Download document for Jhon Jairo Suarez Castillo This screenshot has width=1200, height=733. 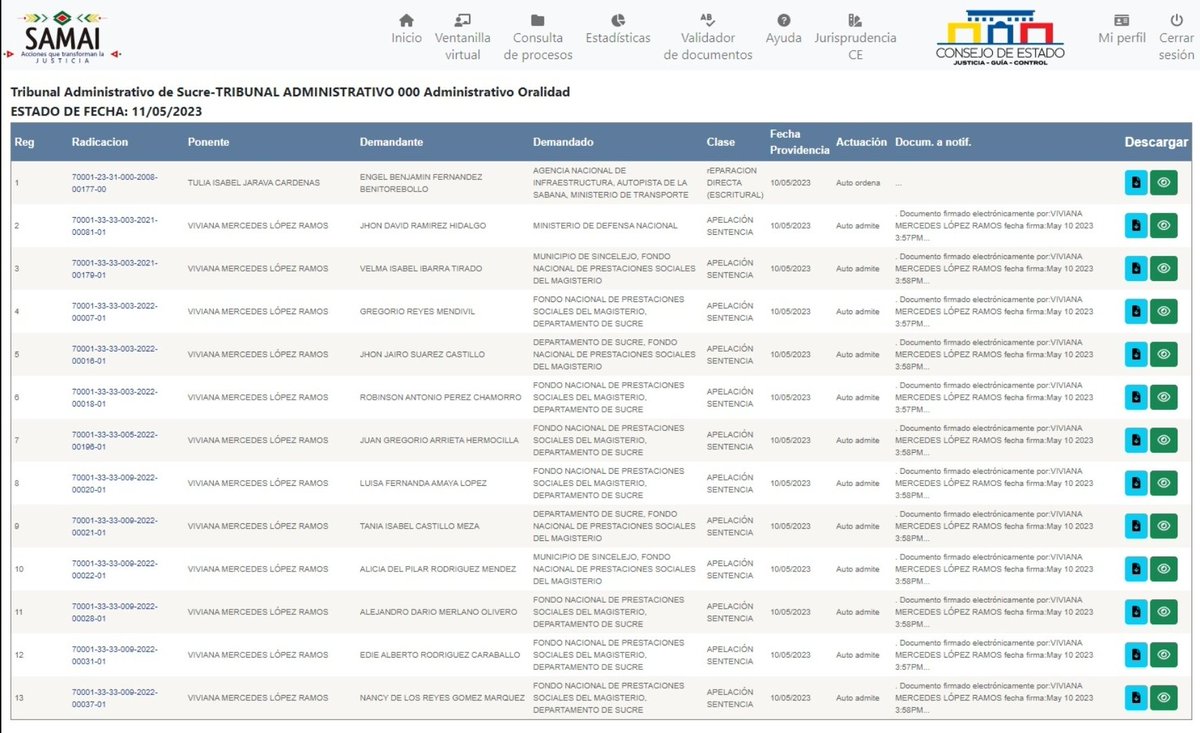point(1135,354)
